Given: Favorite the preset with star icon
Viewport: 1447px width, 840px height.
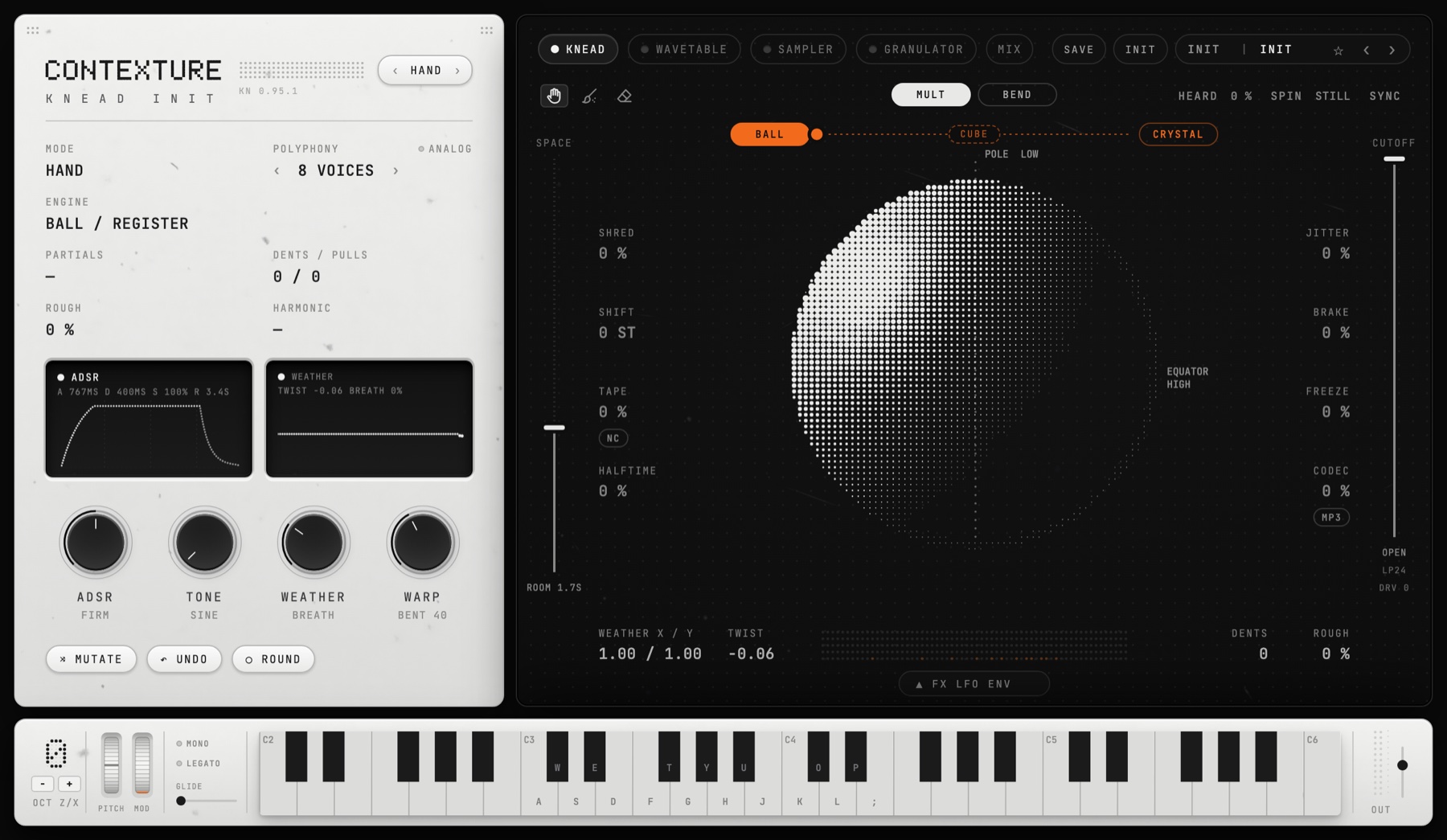Looking at the screenshot, I should pyautogui.click(x=1338, y=50).
